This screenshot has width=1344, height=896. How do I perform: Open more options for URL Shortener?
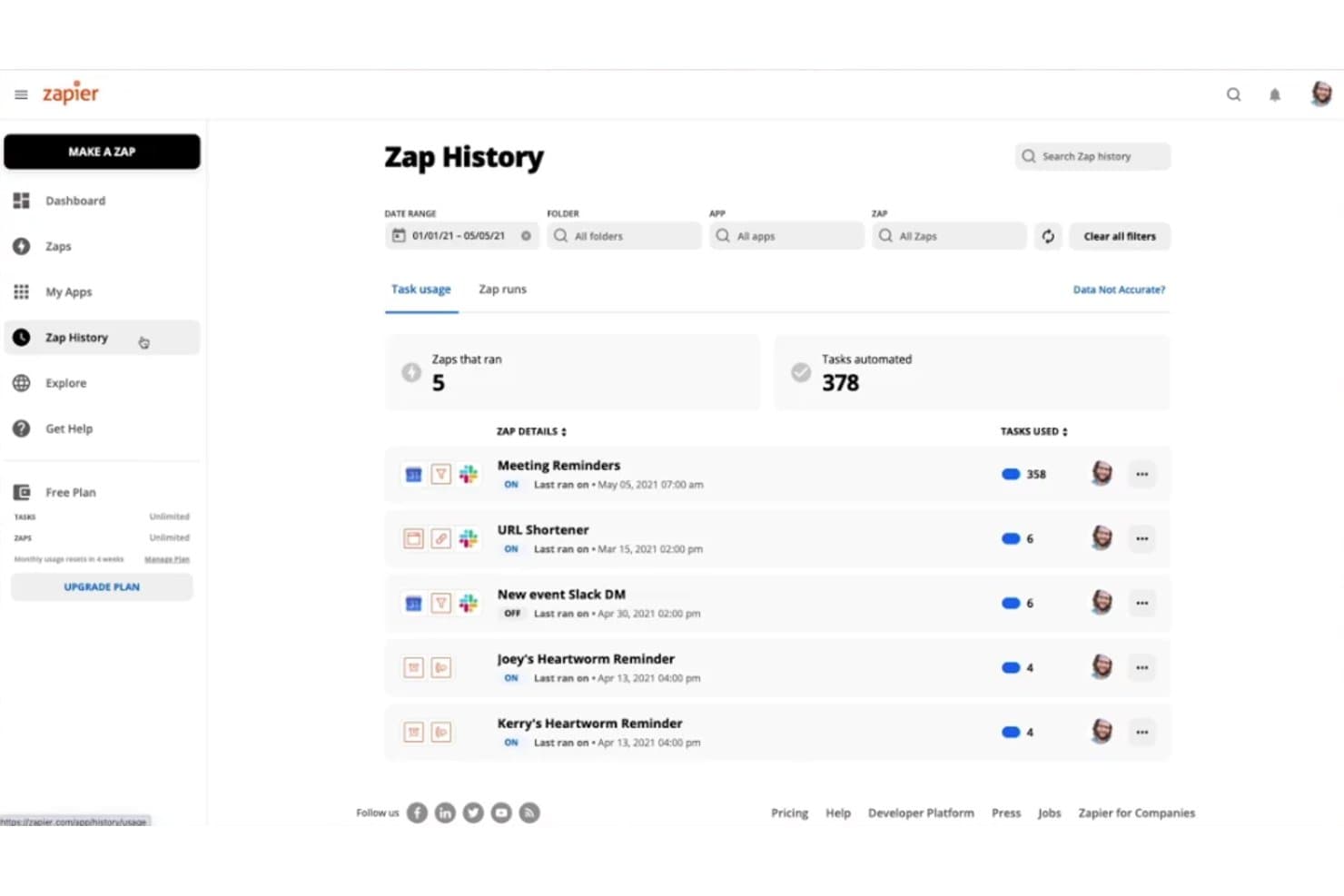click(x=1141, y=538)
